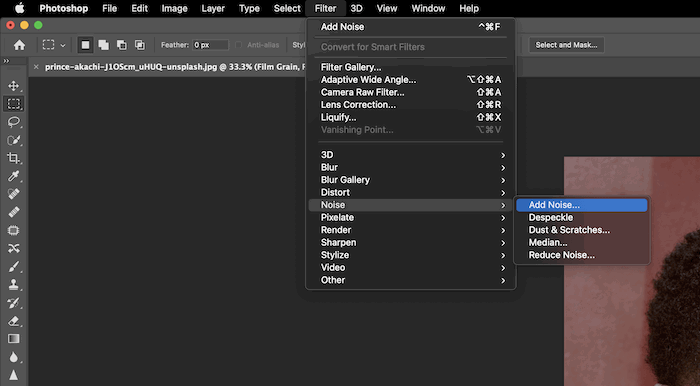Choose the Gradient tool
The height and width of the screenshot is (386, 700).
[x=13, y=339]
